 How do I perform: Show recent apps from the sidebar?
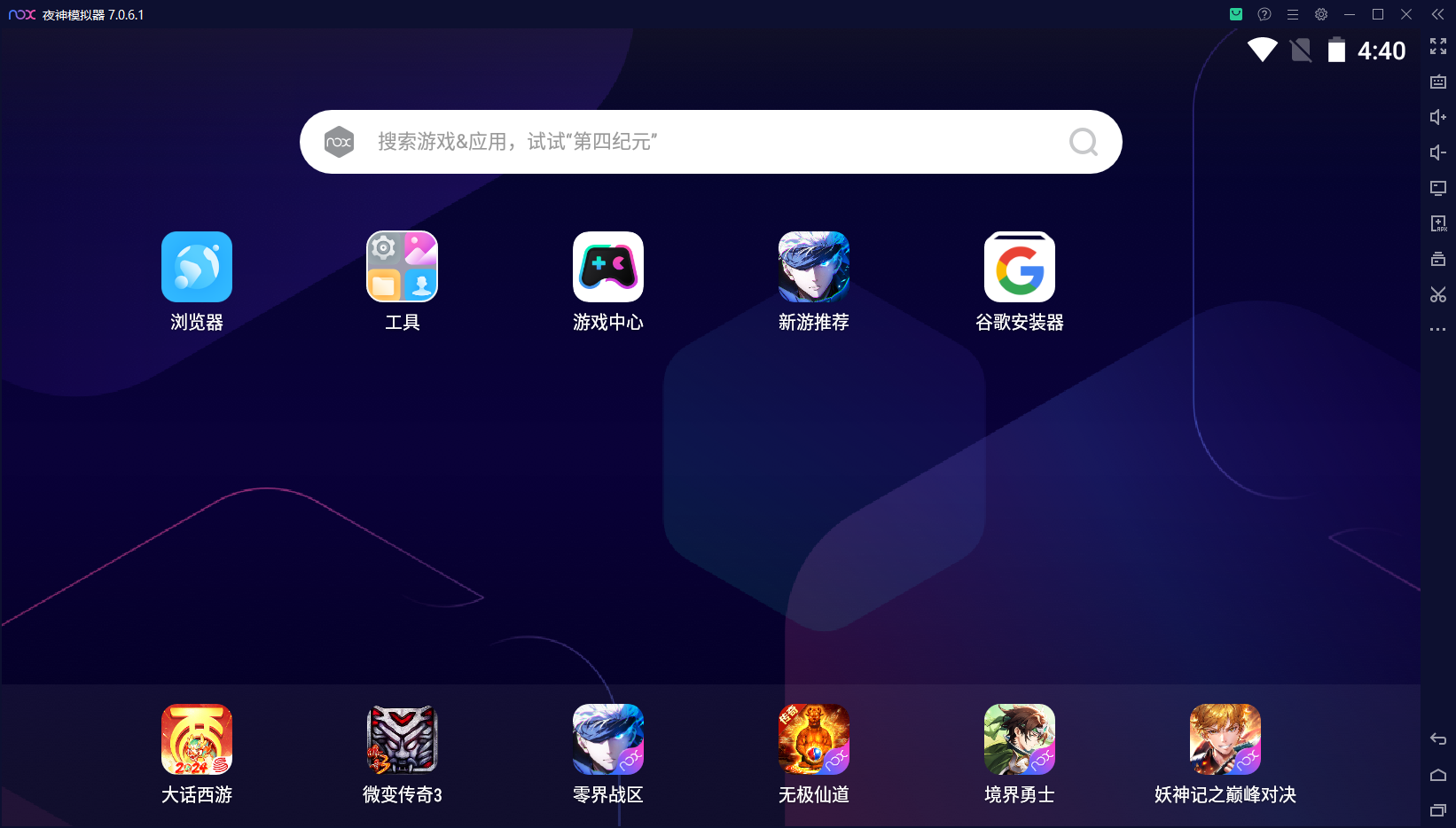1438,810
